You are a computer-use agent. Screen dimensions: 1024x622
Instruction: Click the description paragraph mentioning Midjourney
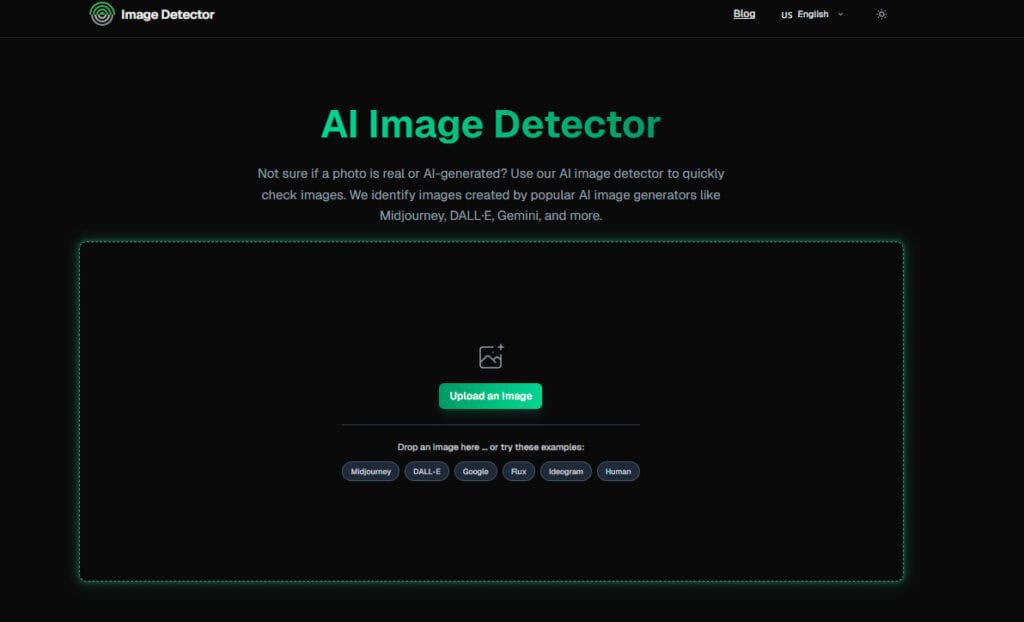(x=490, y=194)
